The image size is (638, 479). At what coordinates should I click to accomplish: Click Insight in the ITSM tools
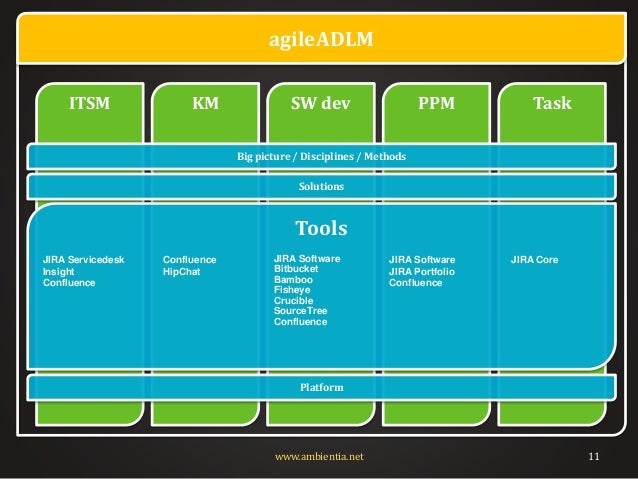tap(59, 271)
